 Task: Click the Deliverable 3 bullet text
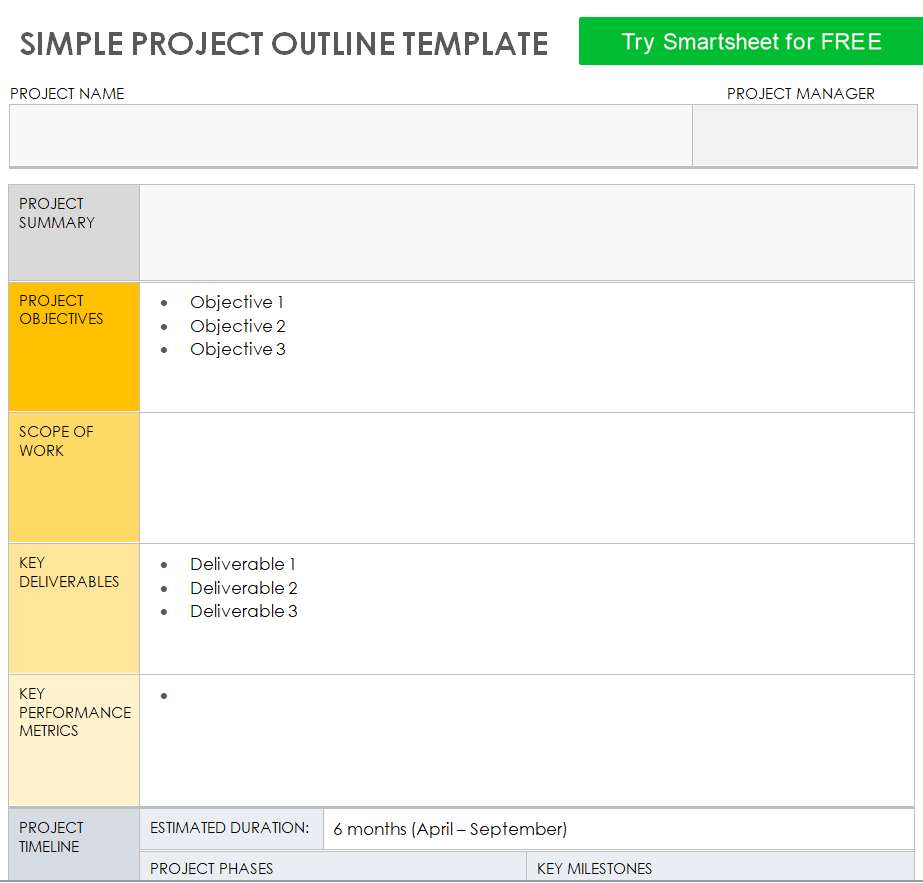click(x=244, y=611)
